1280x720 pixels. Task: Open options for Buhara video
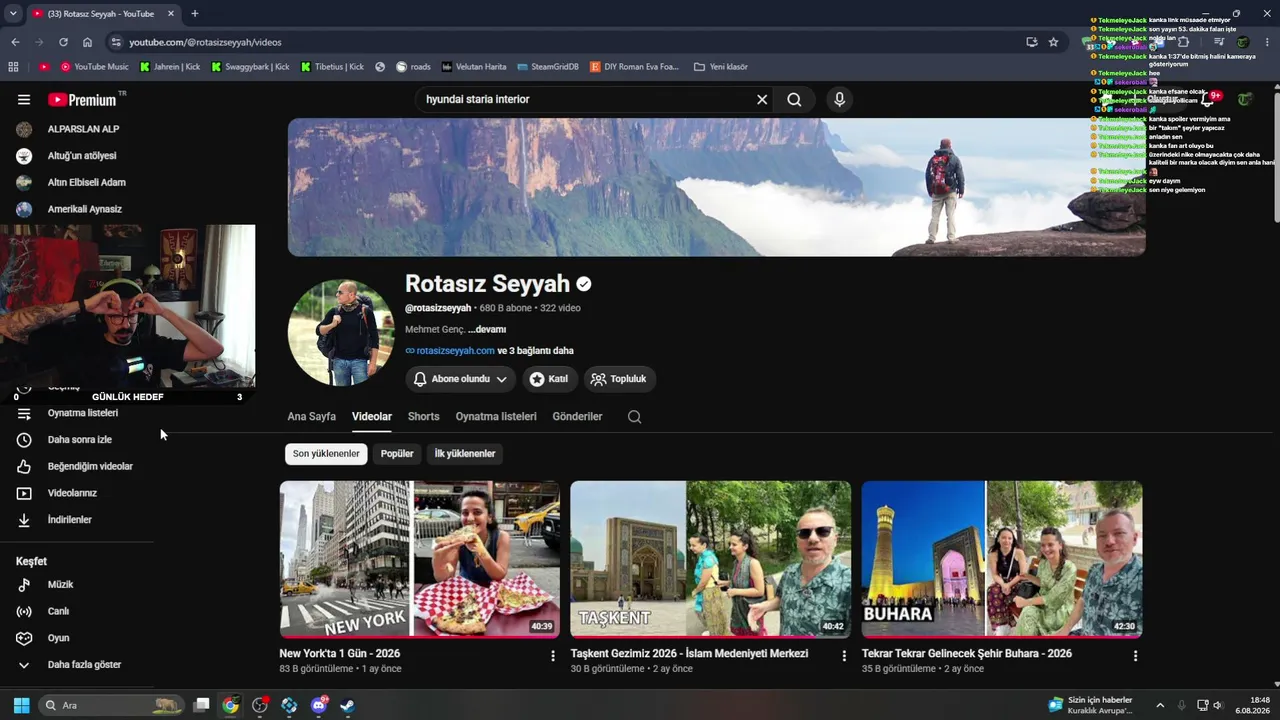pyautogui.click(x=1135, y=656)
